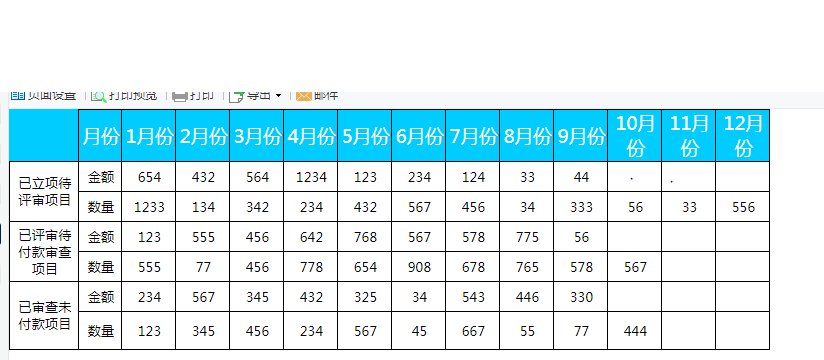This screenshot has height=360, width=824.
Task: Select the cell with value 44
Action: click(x=581, y=177)
